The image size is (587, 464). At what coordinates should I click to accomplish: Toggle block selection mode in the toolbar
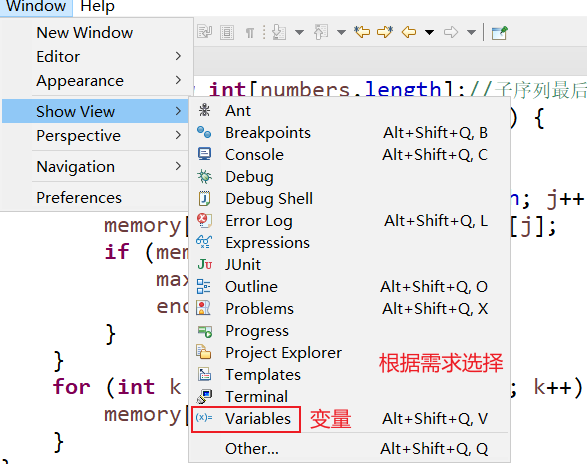pos(227,33)
